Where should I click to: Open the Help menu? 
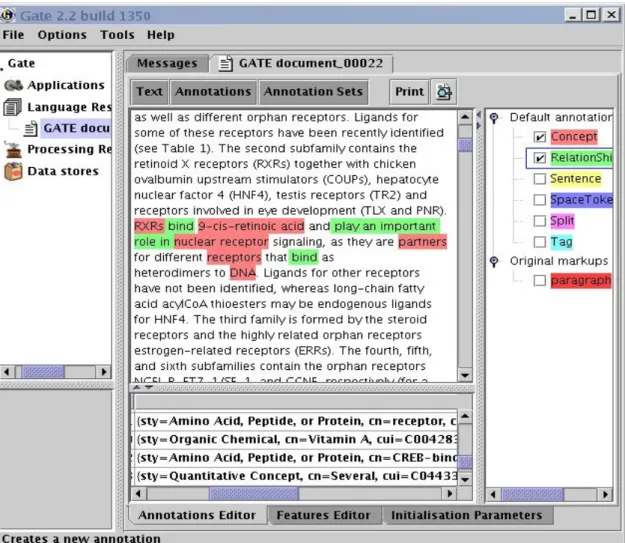(161, 35)
